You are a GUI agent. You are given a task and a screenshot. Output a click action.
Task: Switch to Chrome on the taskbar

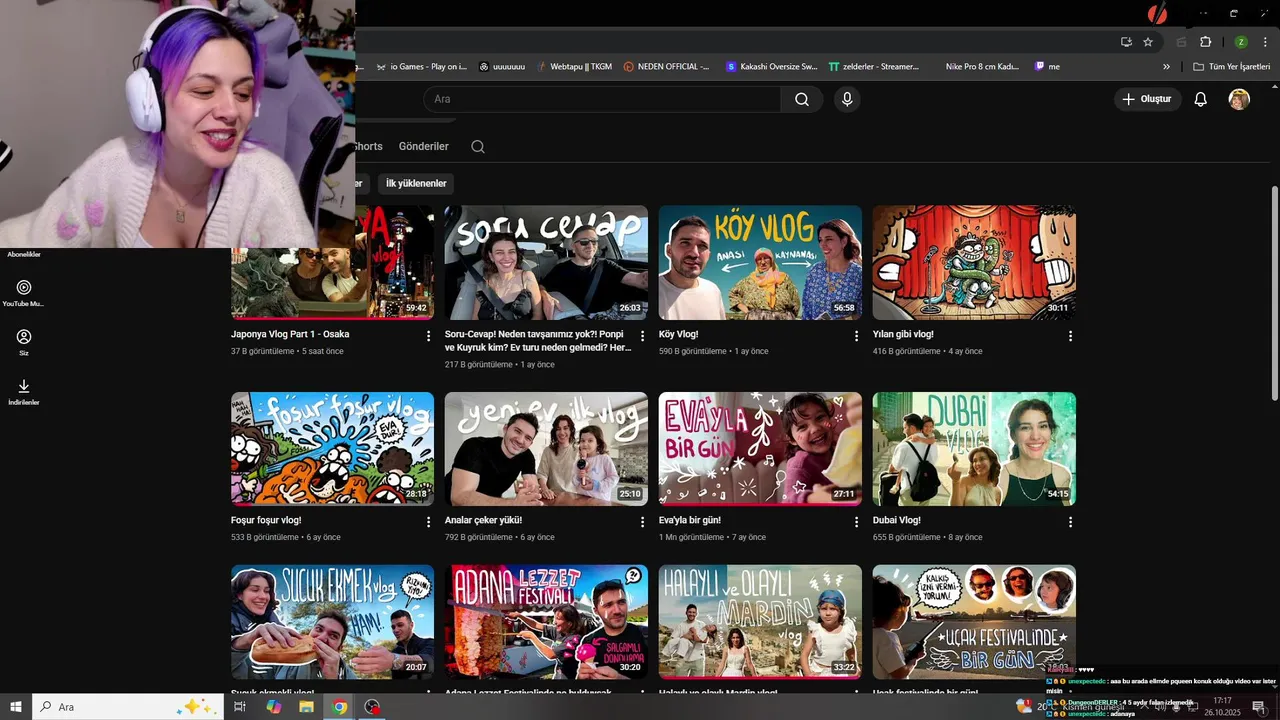[x=340, y=707]
